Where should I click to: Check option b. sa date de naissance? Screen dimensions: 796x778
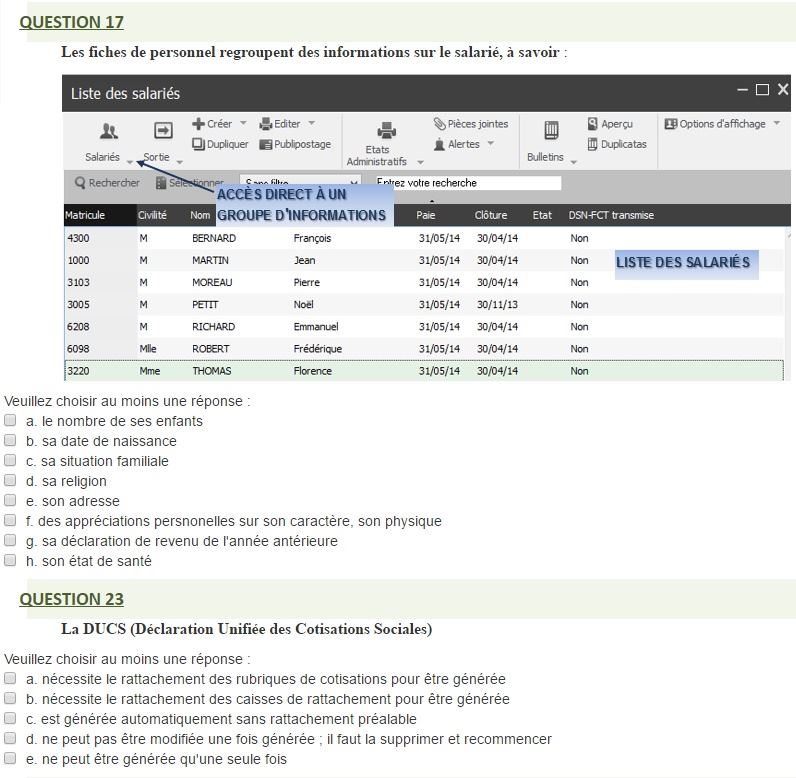(10, 440)
